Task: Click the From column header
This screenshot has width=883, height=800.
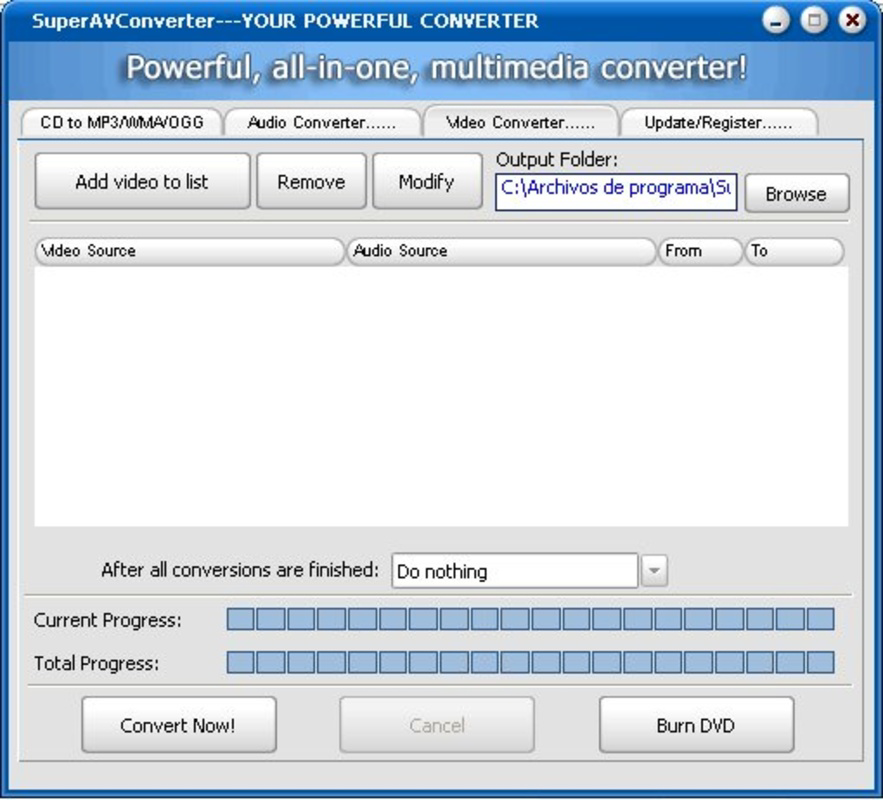Action: (x=701, y=251)
